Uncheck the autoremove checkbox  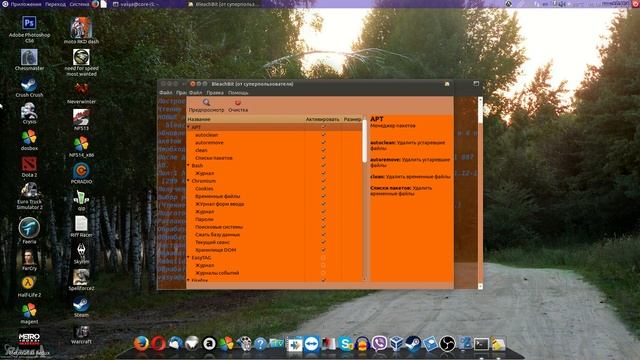coord(323,142)
